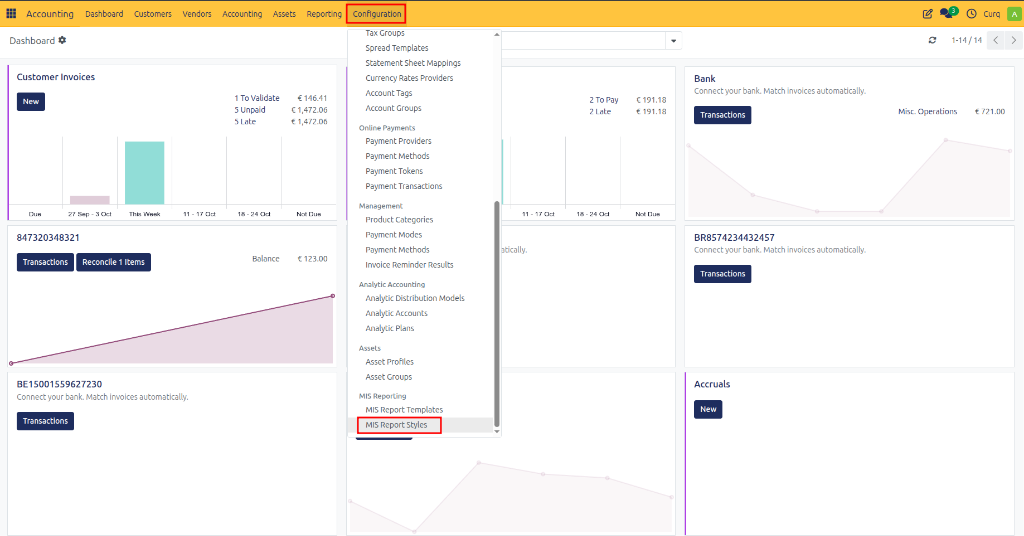
Task: Click This Week bar in invoices chart
Action: pyautogui.click(x=144, y=173)
